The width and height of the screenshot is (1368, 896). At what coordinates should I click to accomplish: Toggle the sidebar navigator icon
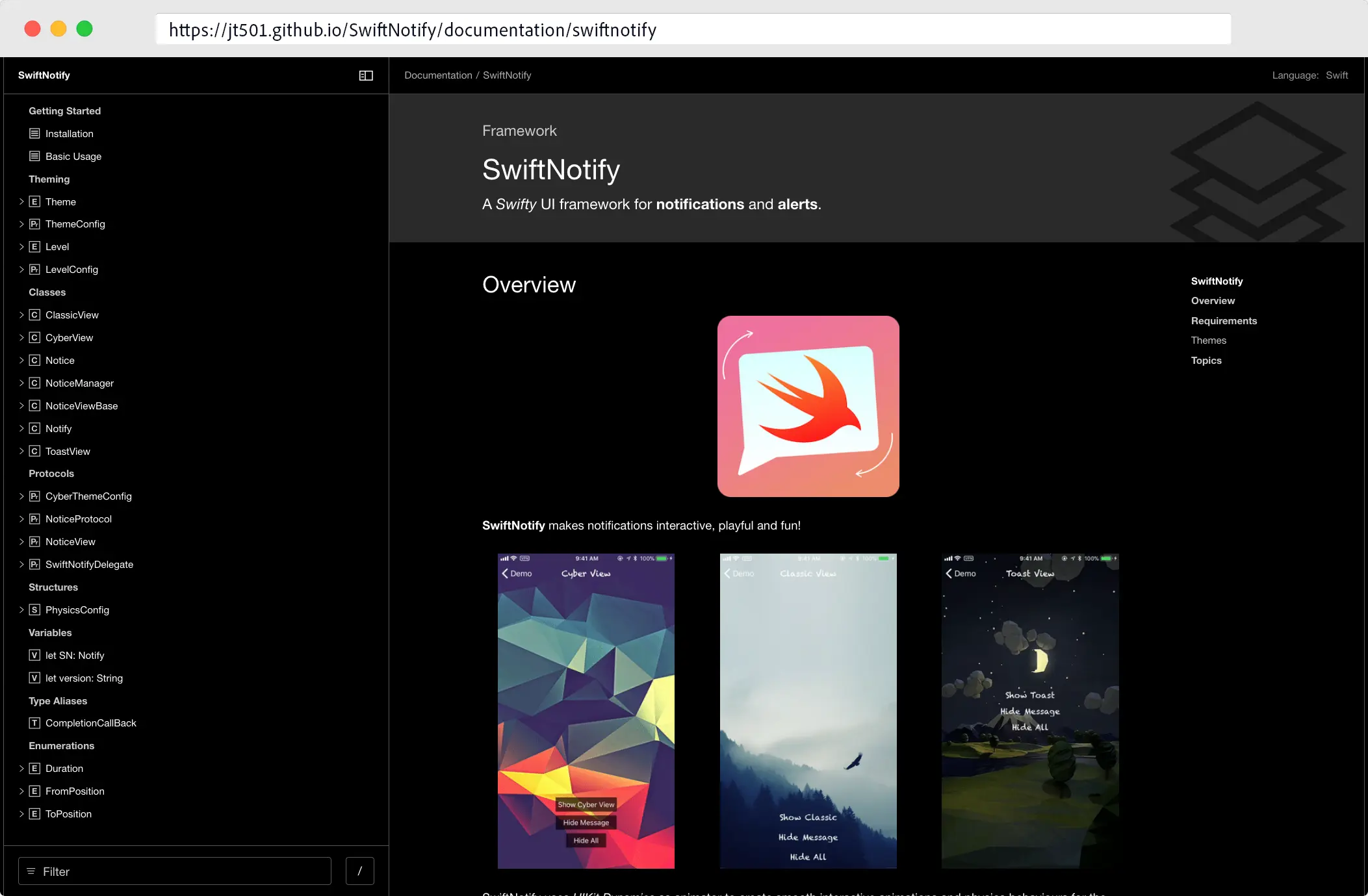tap(366, 75)
